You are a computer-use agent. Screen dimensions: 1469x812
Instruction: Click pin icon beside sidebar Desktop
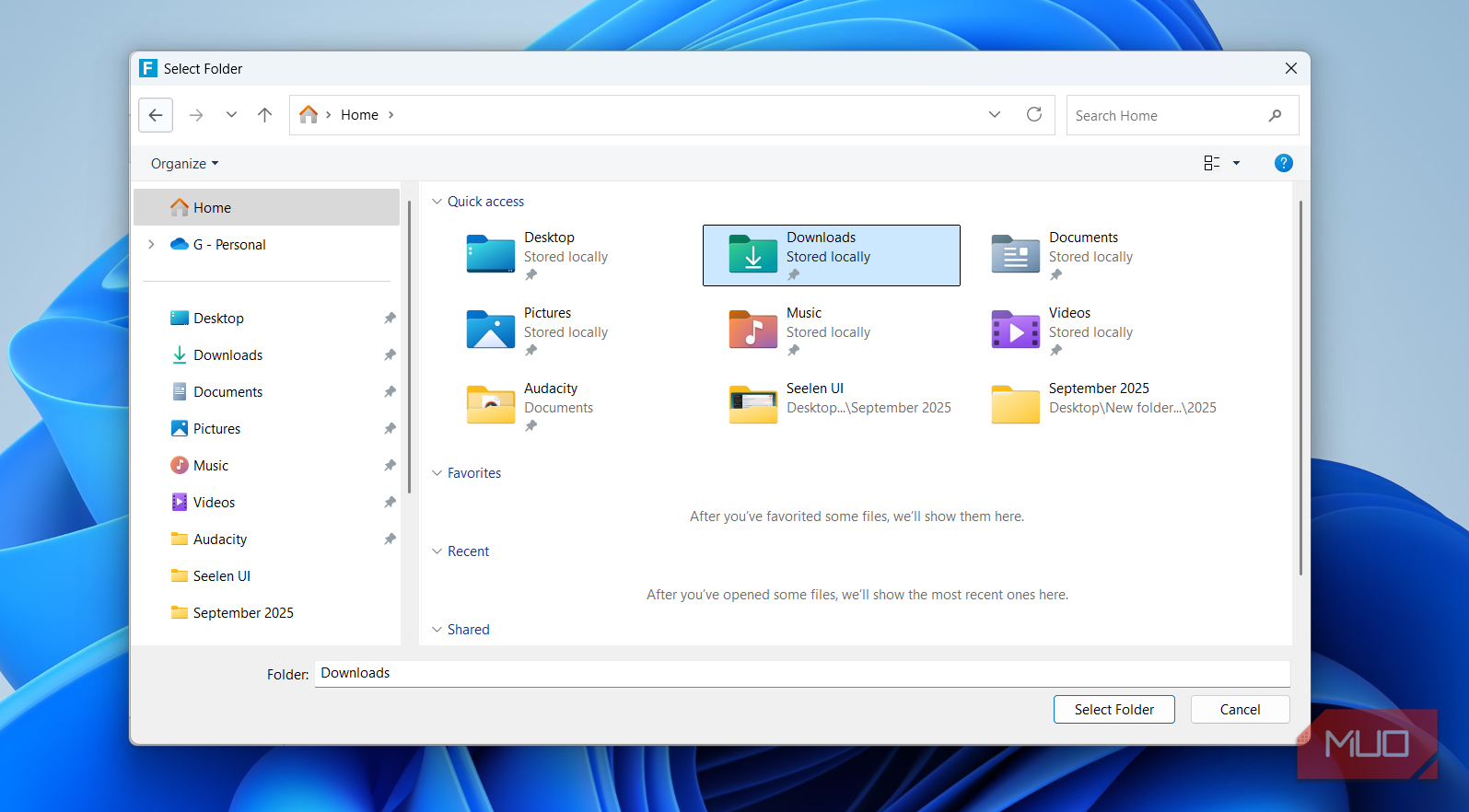pyautogui.click(x=390, y=319)
